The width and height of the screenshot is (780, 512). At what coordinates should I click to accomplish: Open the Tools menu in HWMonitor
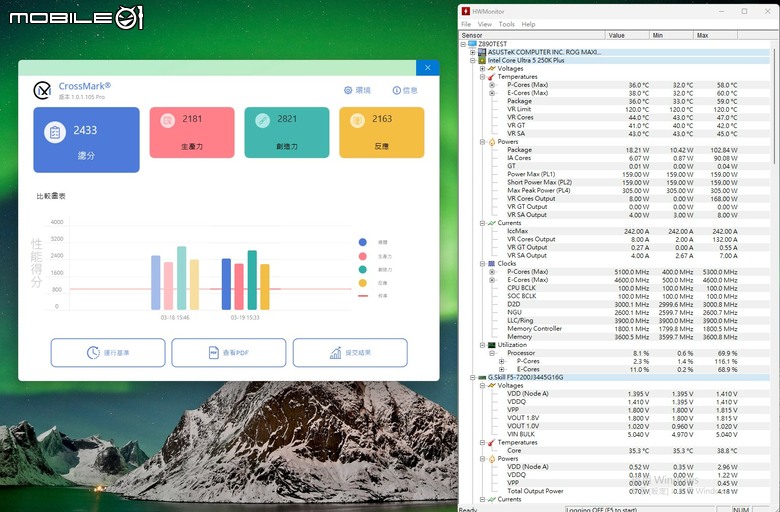coord(506,24)
